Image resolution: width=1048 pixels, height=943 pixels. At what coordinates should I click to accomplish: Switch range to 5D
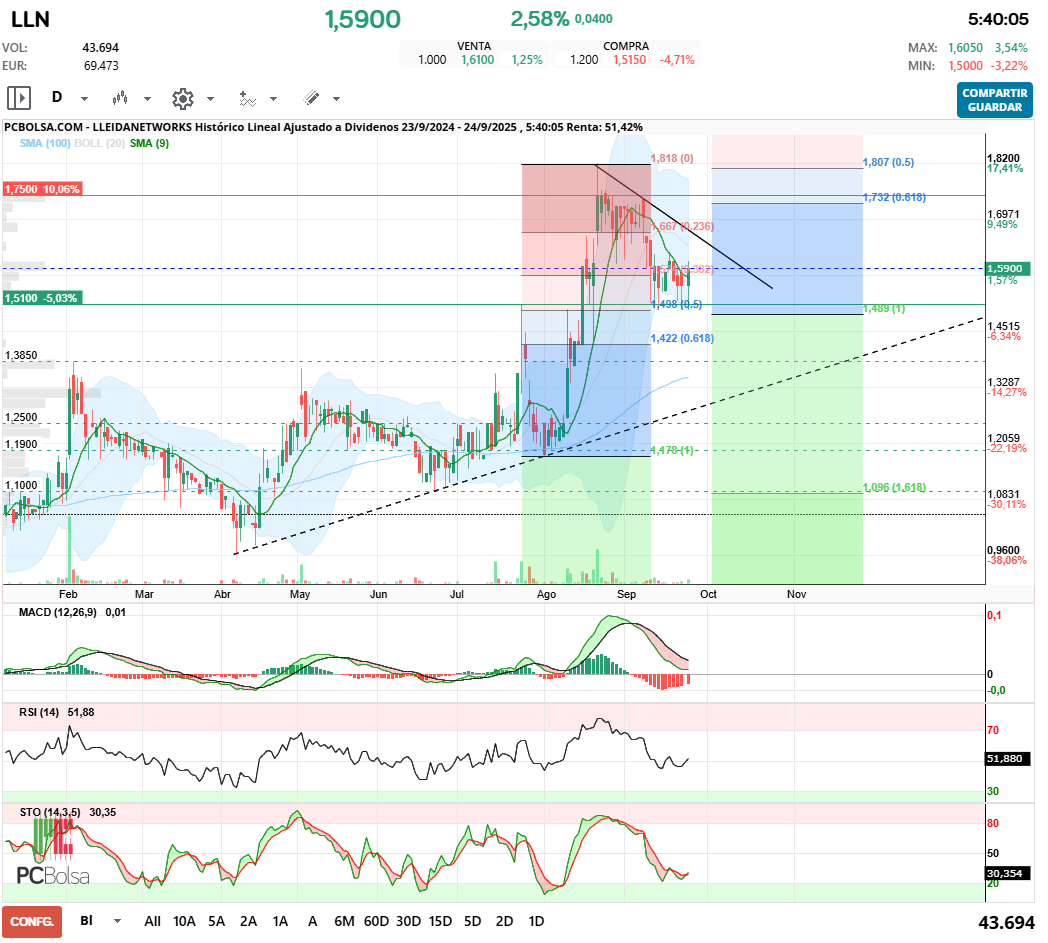pyautogui.click(x=473, y=921)
